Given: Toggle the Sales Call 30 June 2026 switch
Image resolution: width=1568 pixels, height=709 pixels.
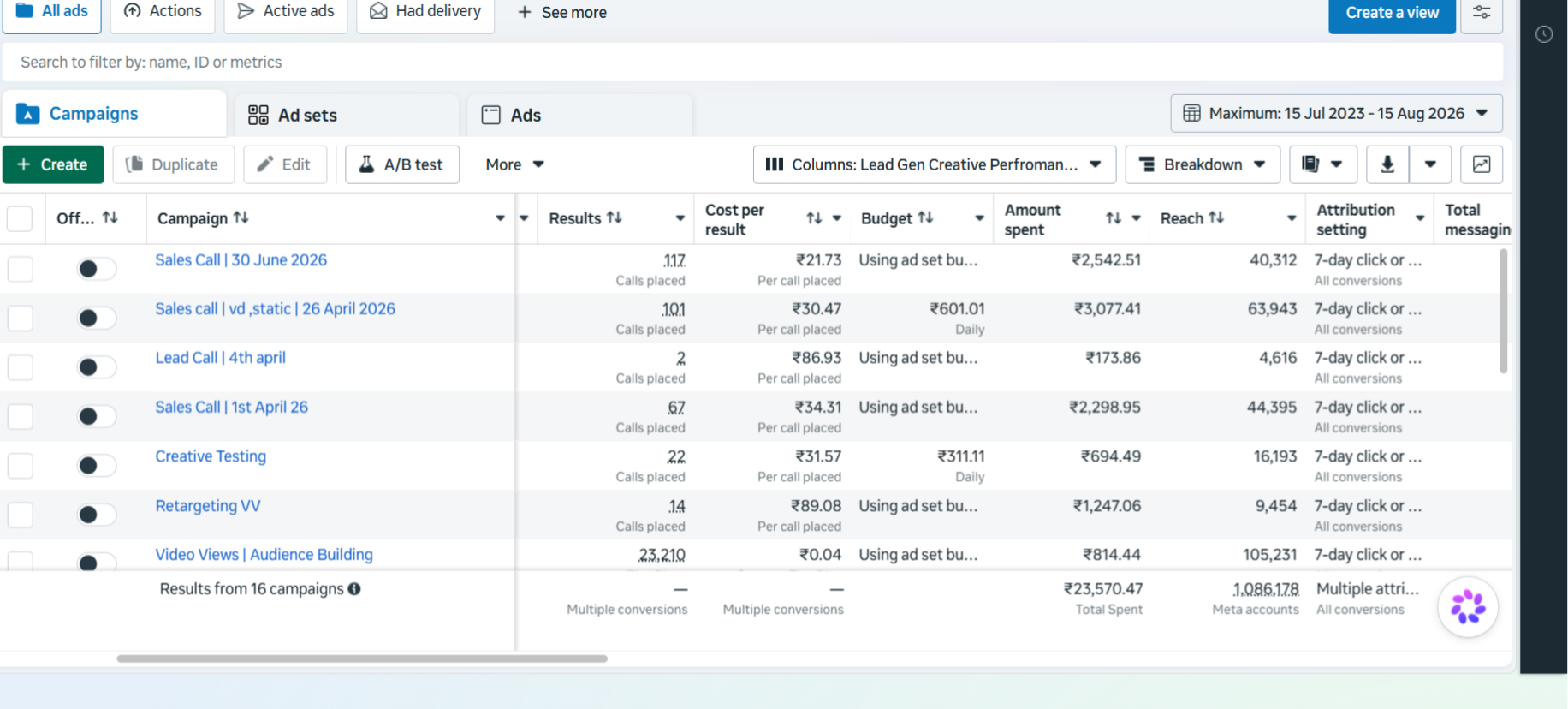Looking at the screenshot, I should click(95, 269).
